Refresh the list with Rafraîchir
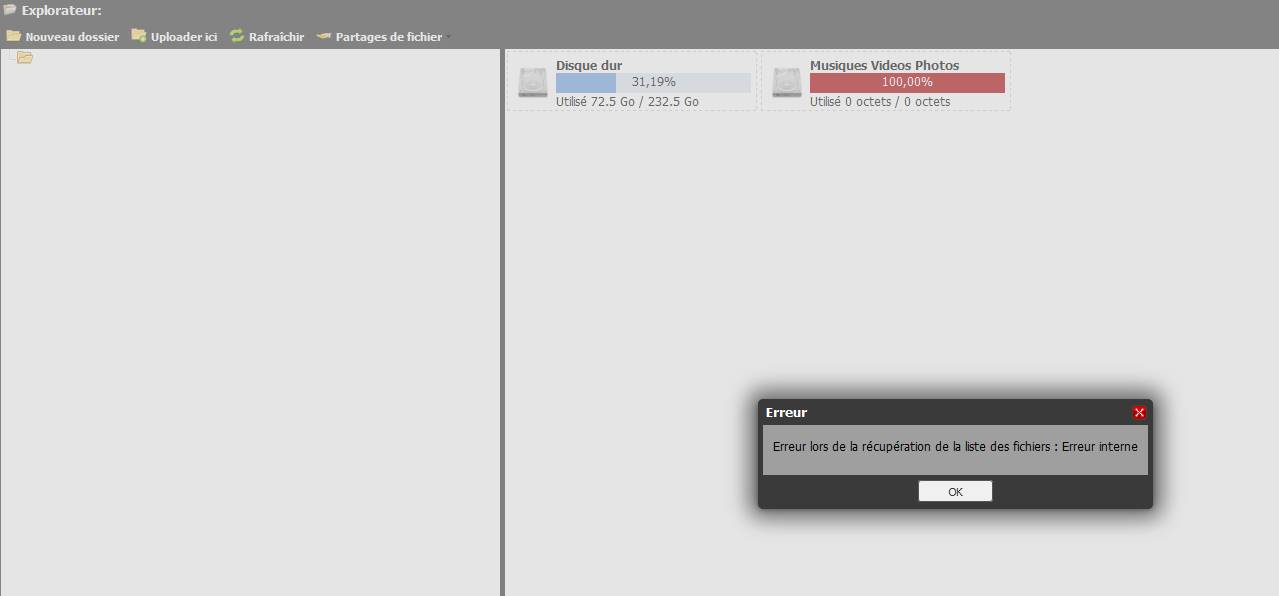The image size is (1279, 596). click(x=266, y=36)
